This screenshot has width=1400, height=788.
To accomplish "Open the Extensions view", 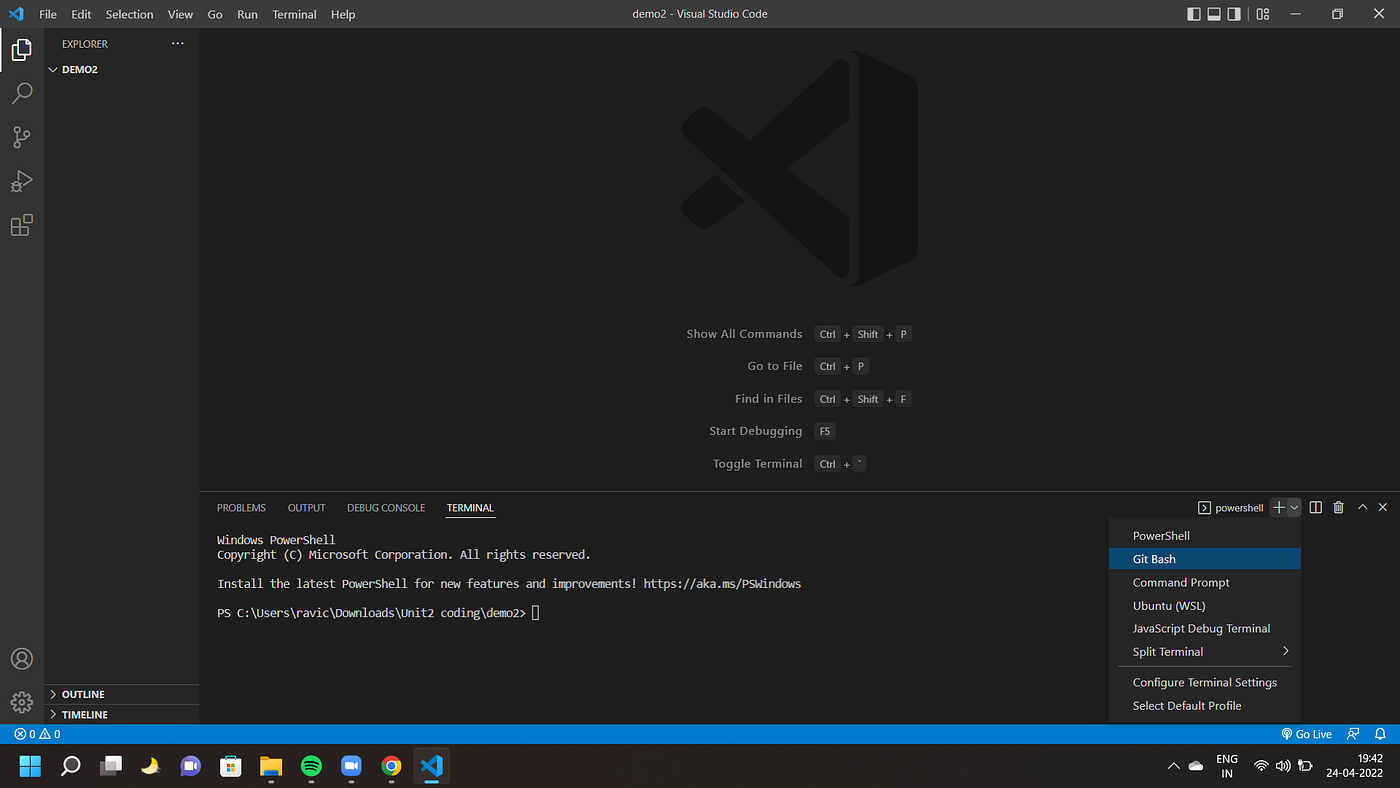I will click(21, 225).
